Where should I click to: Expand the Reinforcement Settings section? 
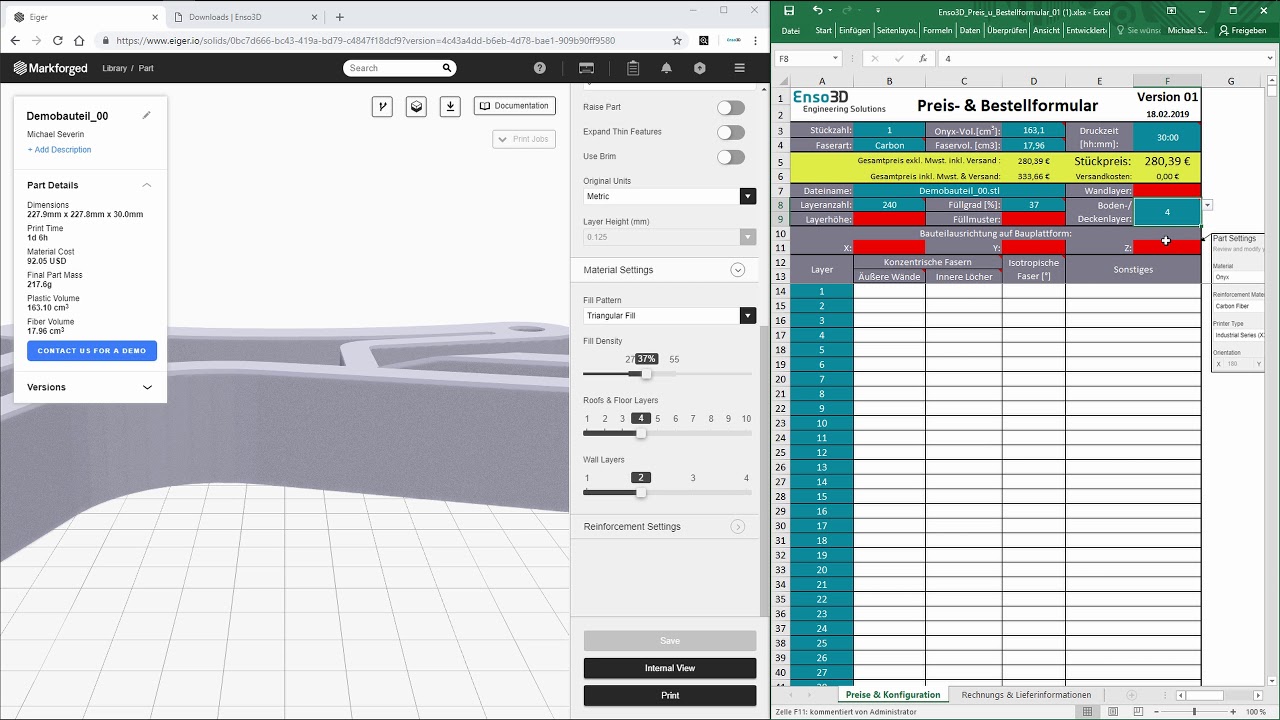pyautogui.click(x=738, y=527)
